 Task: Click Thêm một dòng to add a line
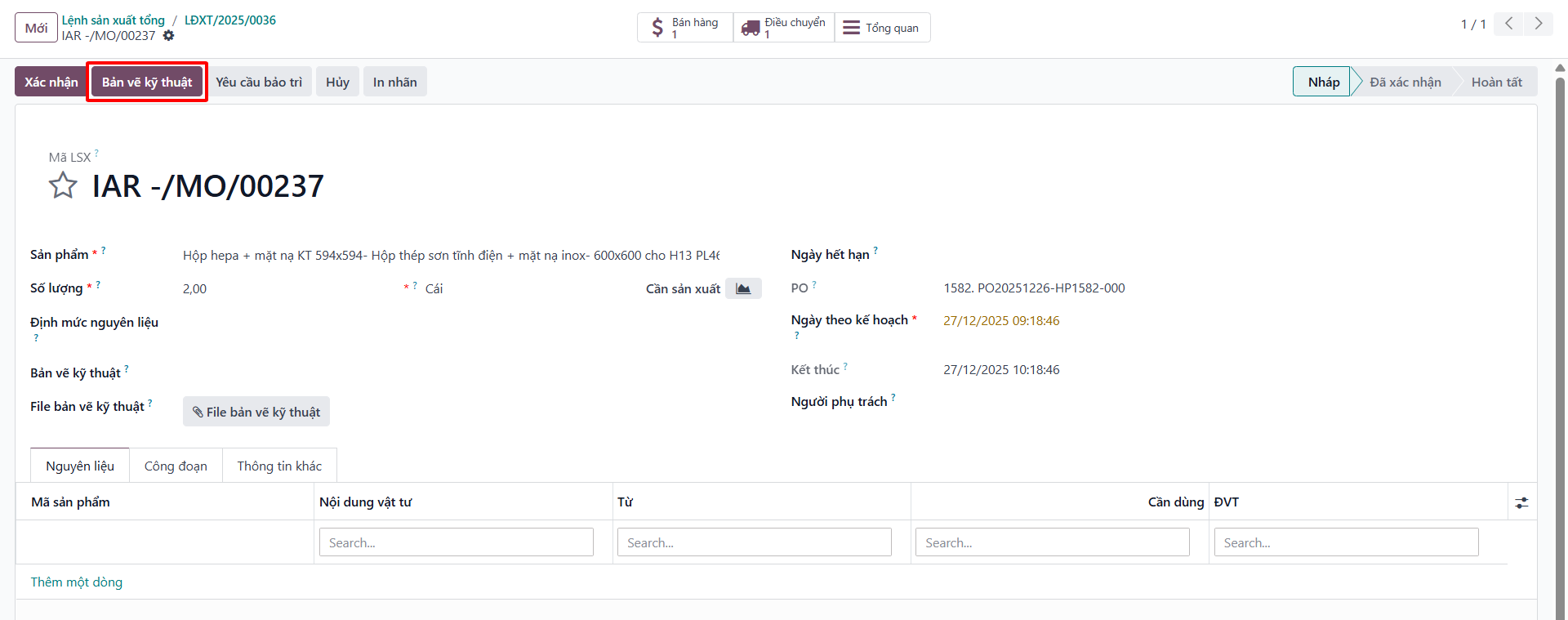(77, 582)
